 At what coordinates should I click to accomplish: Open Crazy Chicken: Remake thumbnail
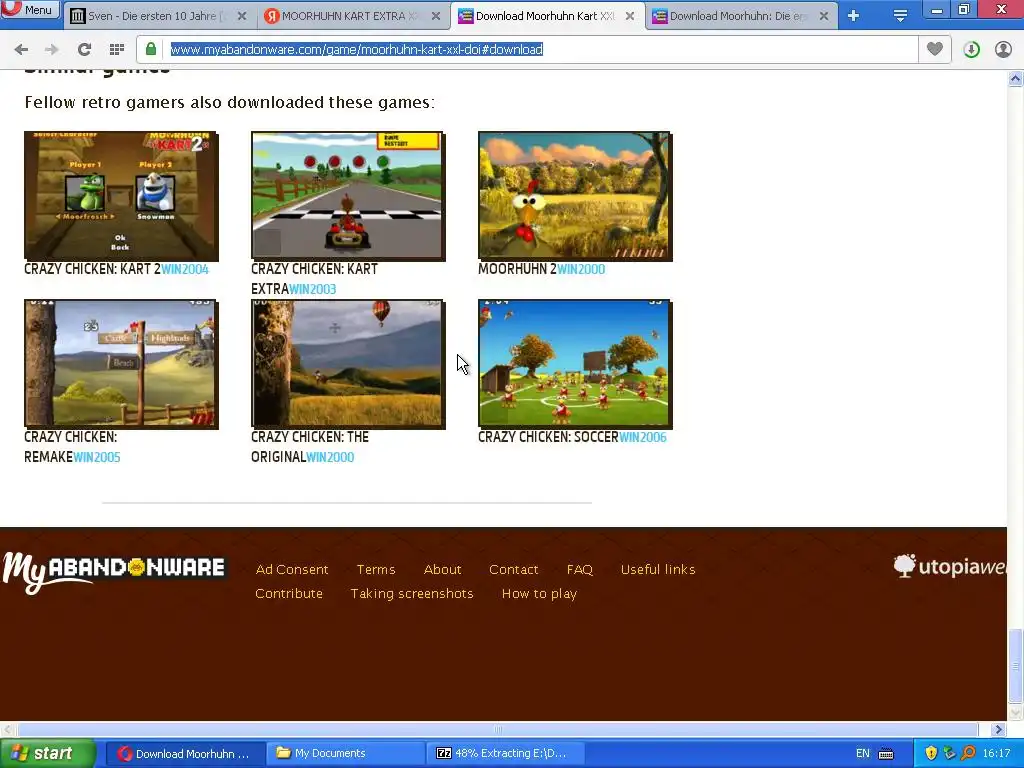(121, 364)
